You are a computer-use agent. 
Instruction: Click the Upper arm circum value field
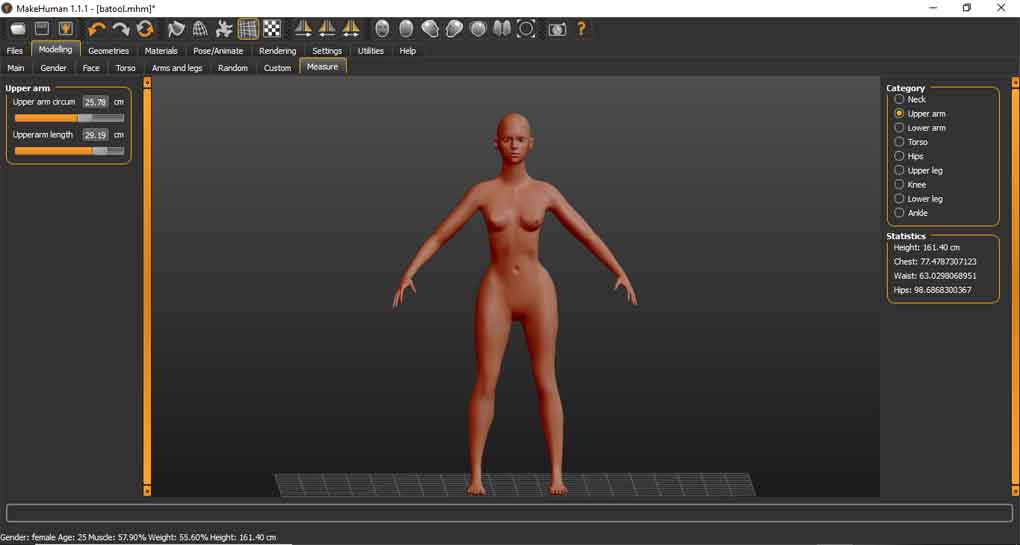96,102
